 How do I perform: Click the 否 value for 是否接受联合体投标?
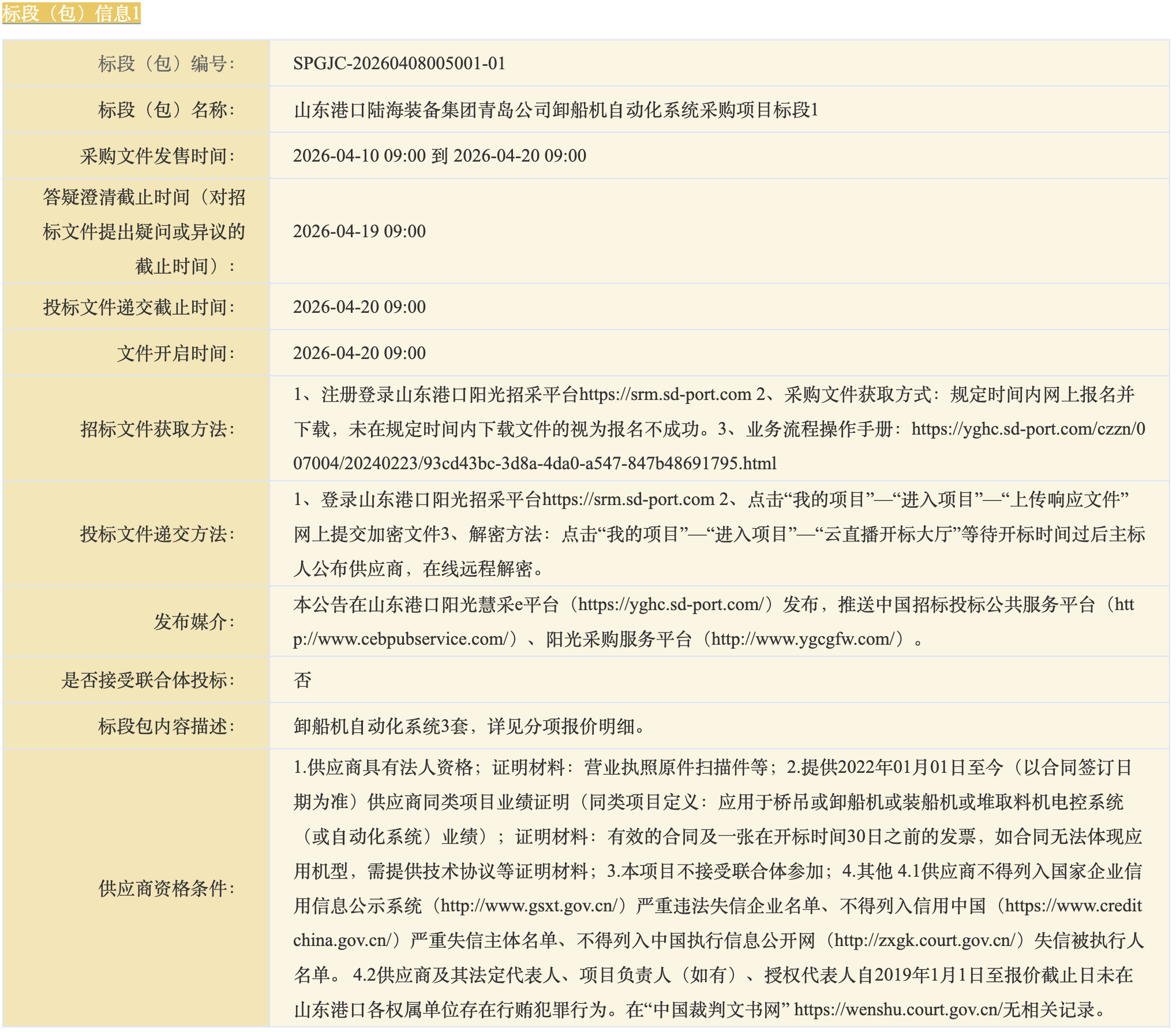coord(302,680)
